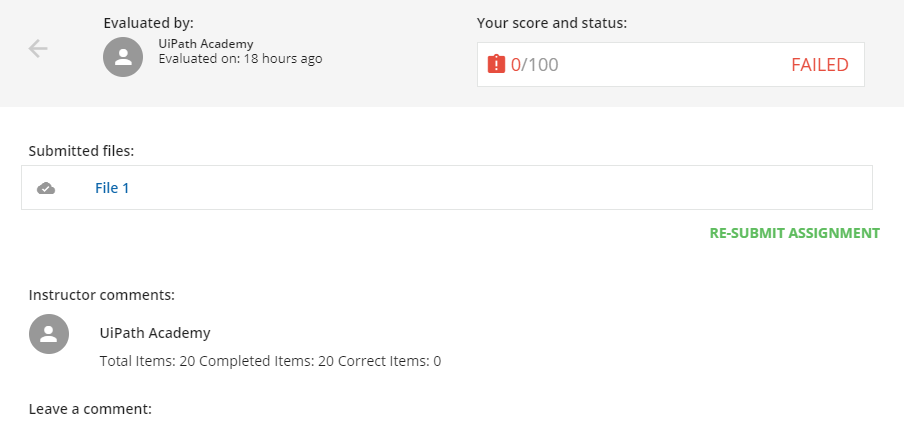Click the 'Your score and status:' label

[552, 22]
